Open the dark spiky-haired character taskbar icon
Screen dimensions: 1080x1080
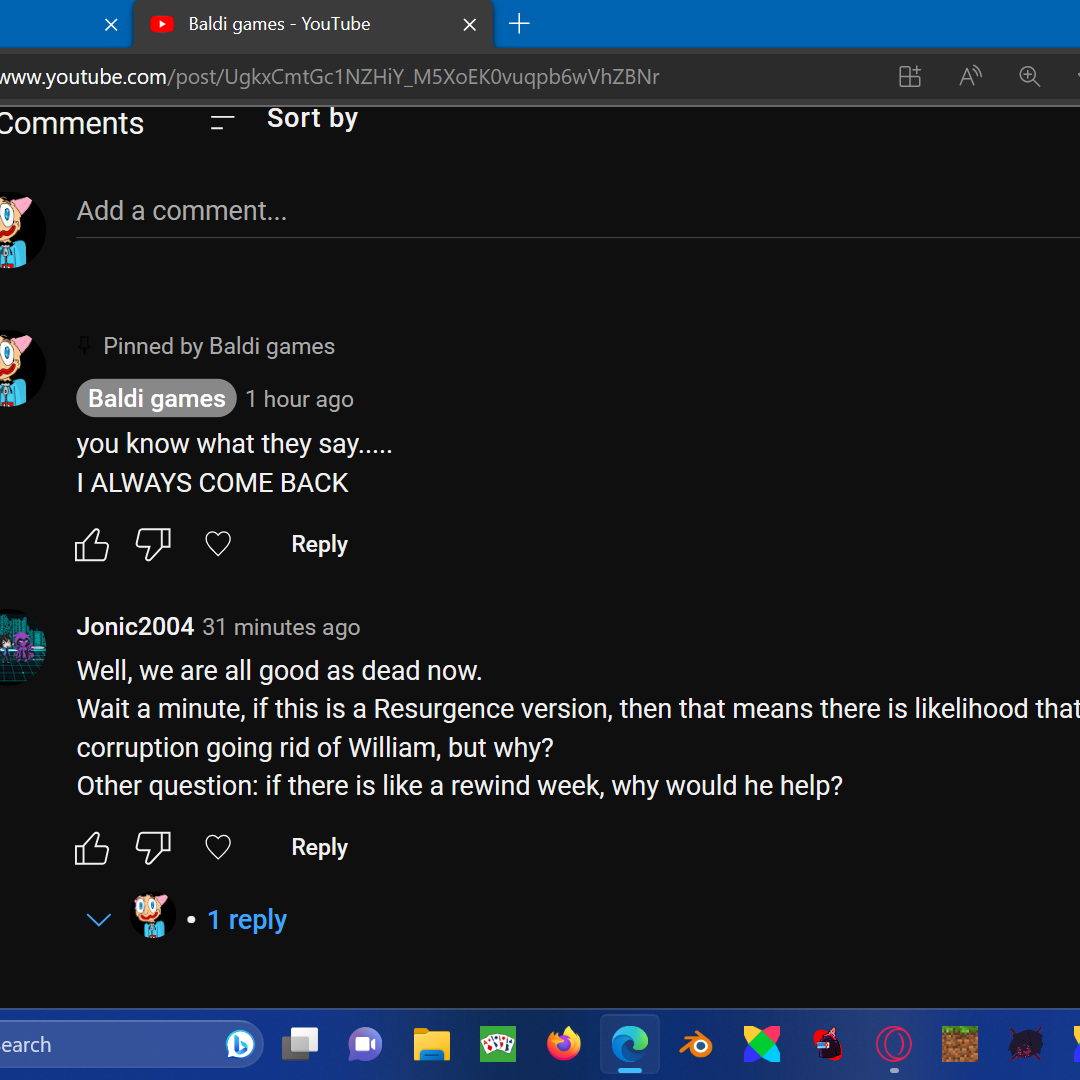tap(1026, 1044)
